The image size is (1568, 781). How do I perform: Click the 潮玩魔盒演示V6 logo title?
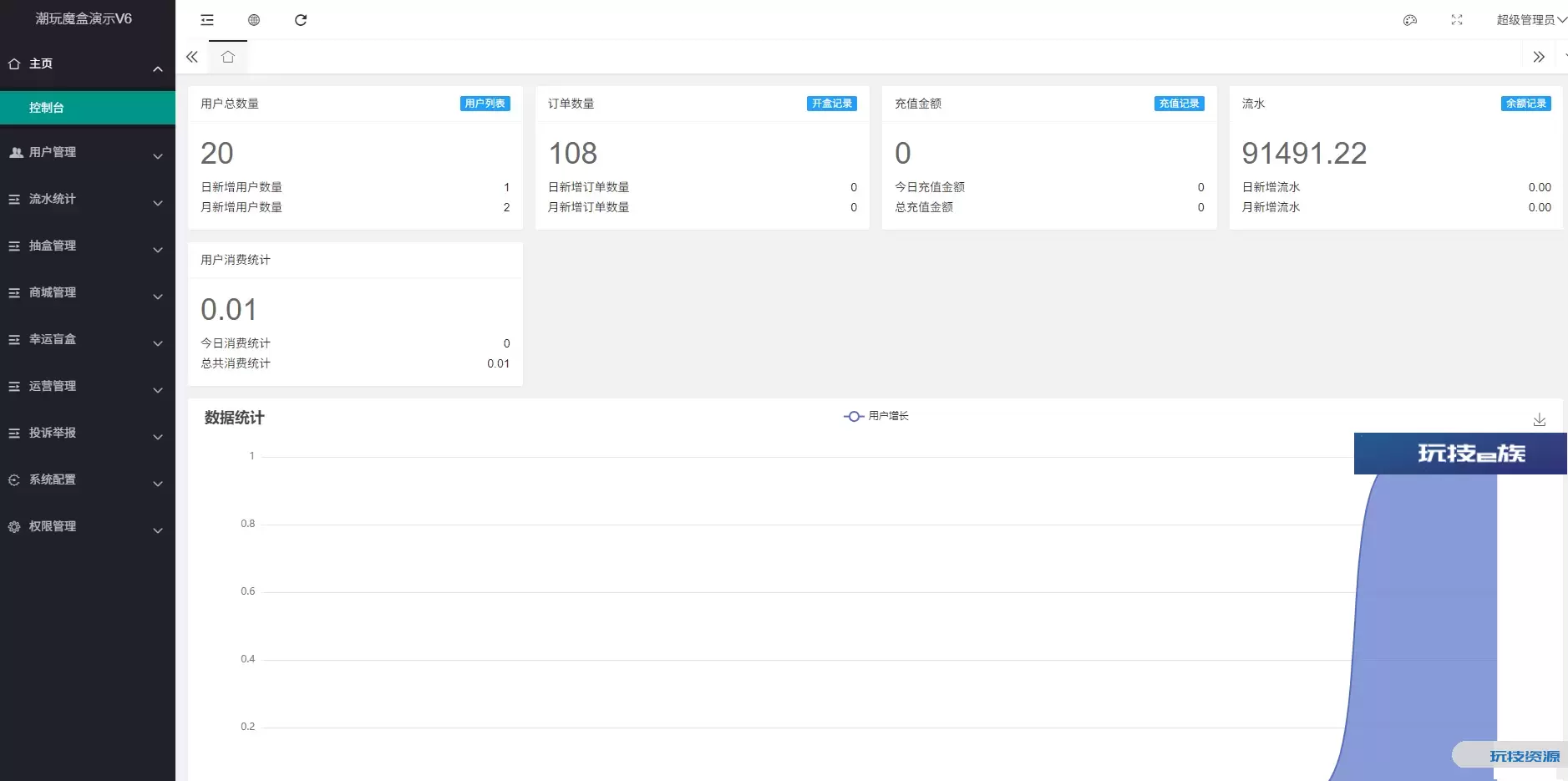point(84,18)
